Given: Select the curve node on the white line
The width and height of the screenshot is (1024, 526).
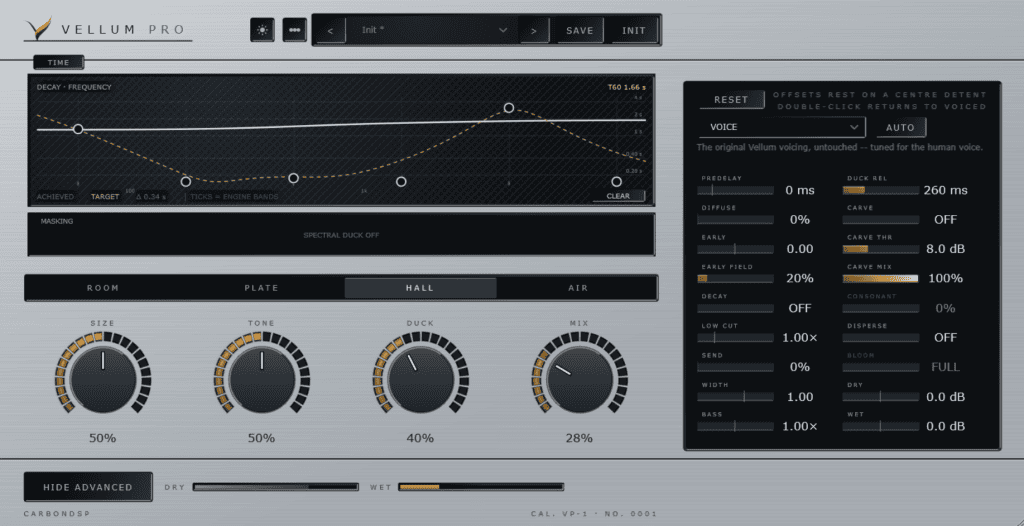Looking at the screenshot, I should [x=78, y=129].
